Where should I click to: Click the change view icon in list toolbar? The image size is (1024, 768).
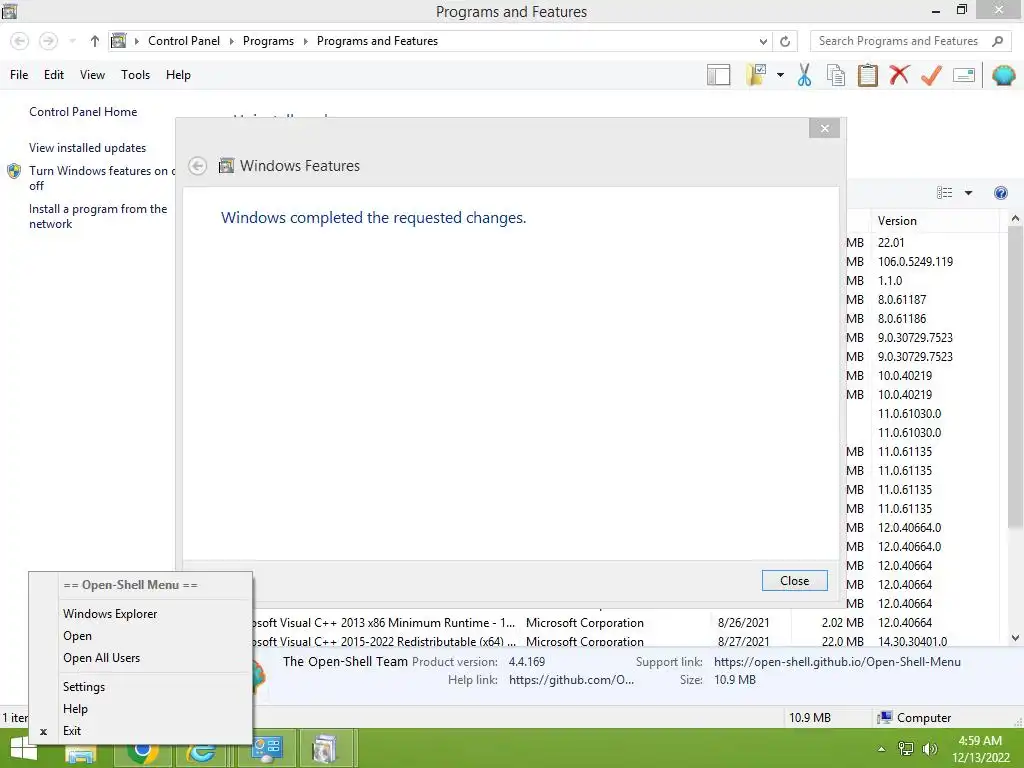coord(944,193)
